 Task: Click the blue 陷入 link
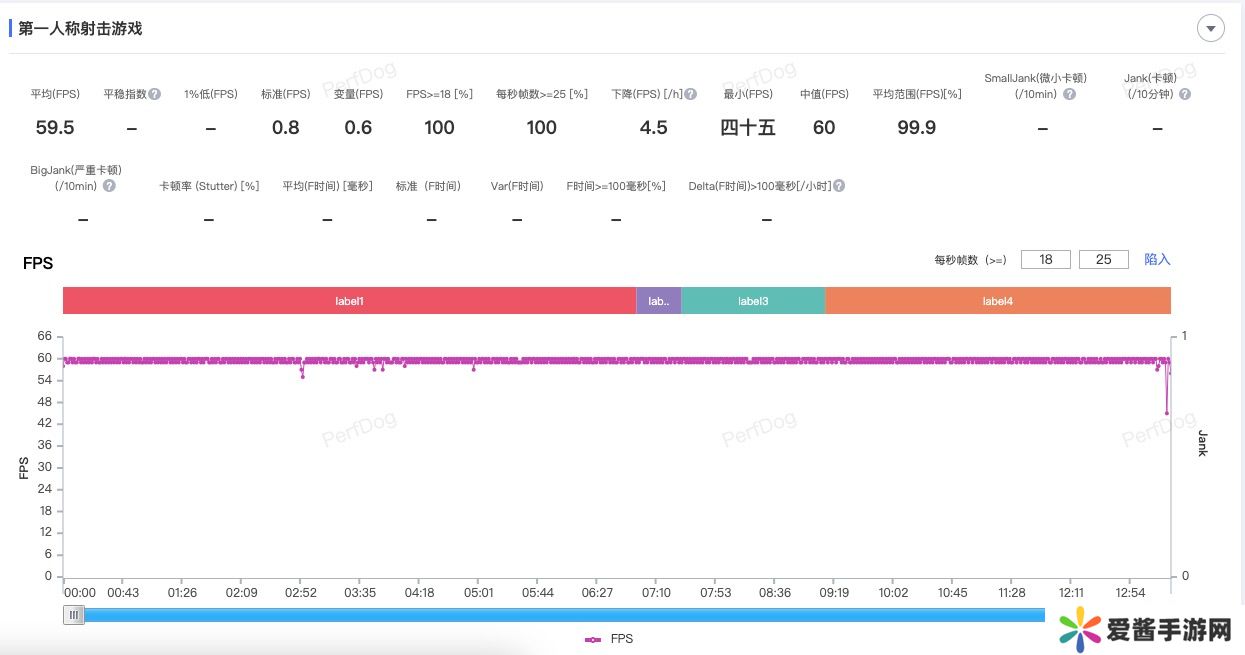pyautogui.click(x=1157, y=259)
